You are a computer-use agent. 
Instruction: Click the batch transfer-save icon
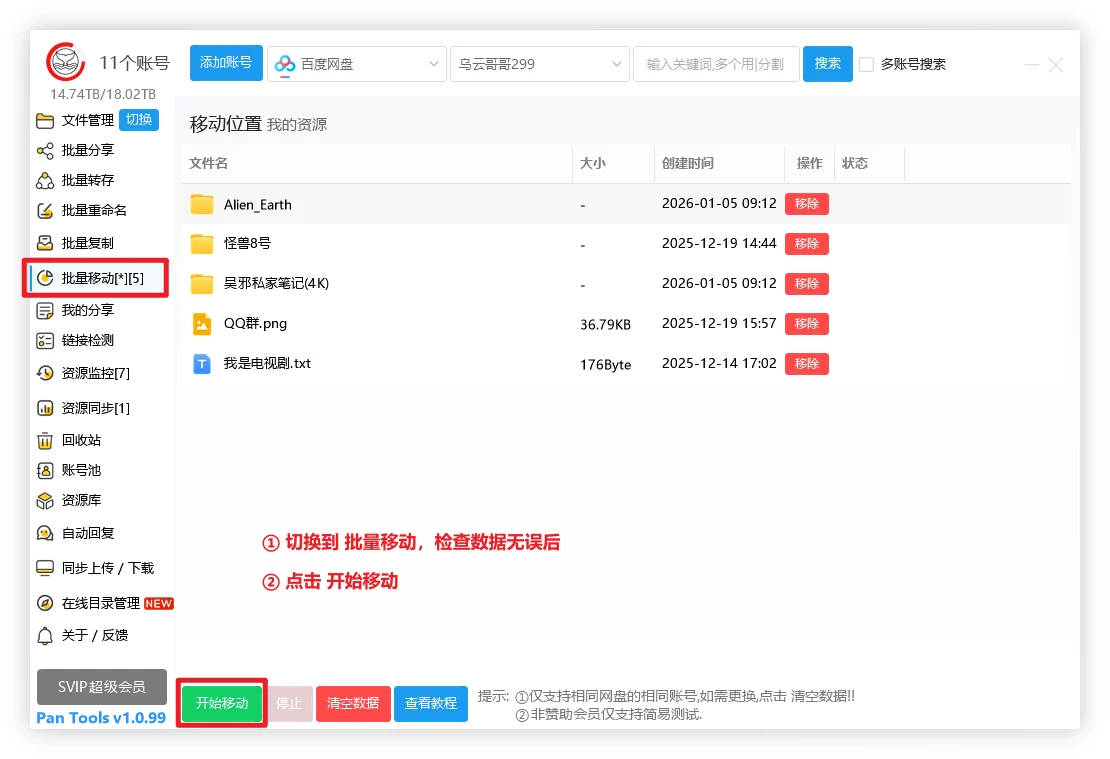[45, 181]
